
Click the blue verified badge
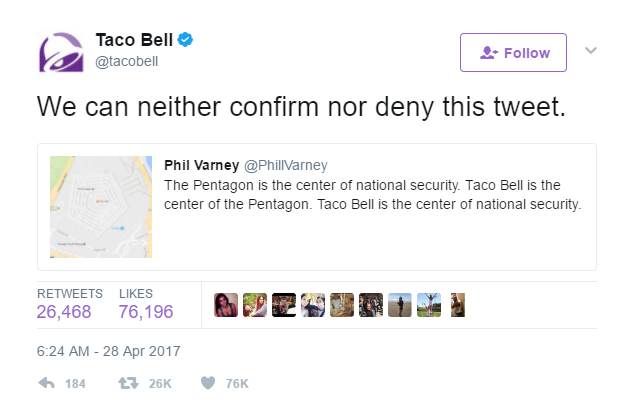(185, 40)
